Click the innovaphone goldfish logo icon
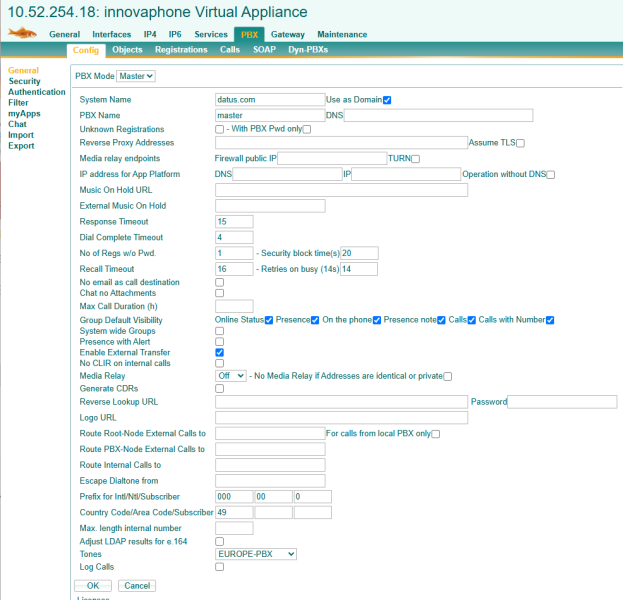Image resolution: width=623 pixels, height=600 pixels. tap(22, 33)
